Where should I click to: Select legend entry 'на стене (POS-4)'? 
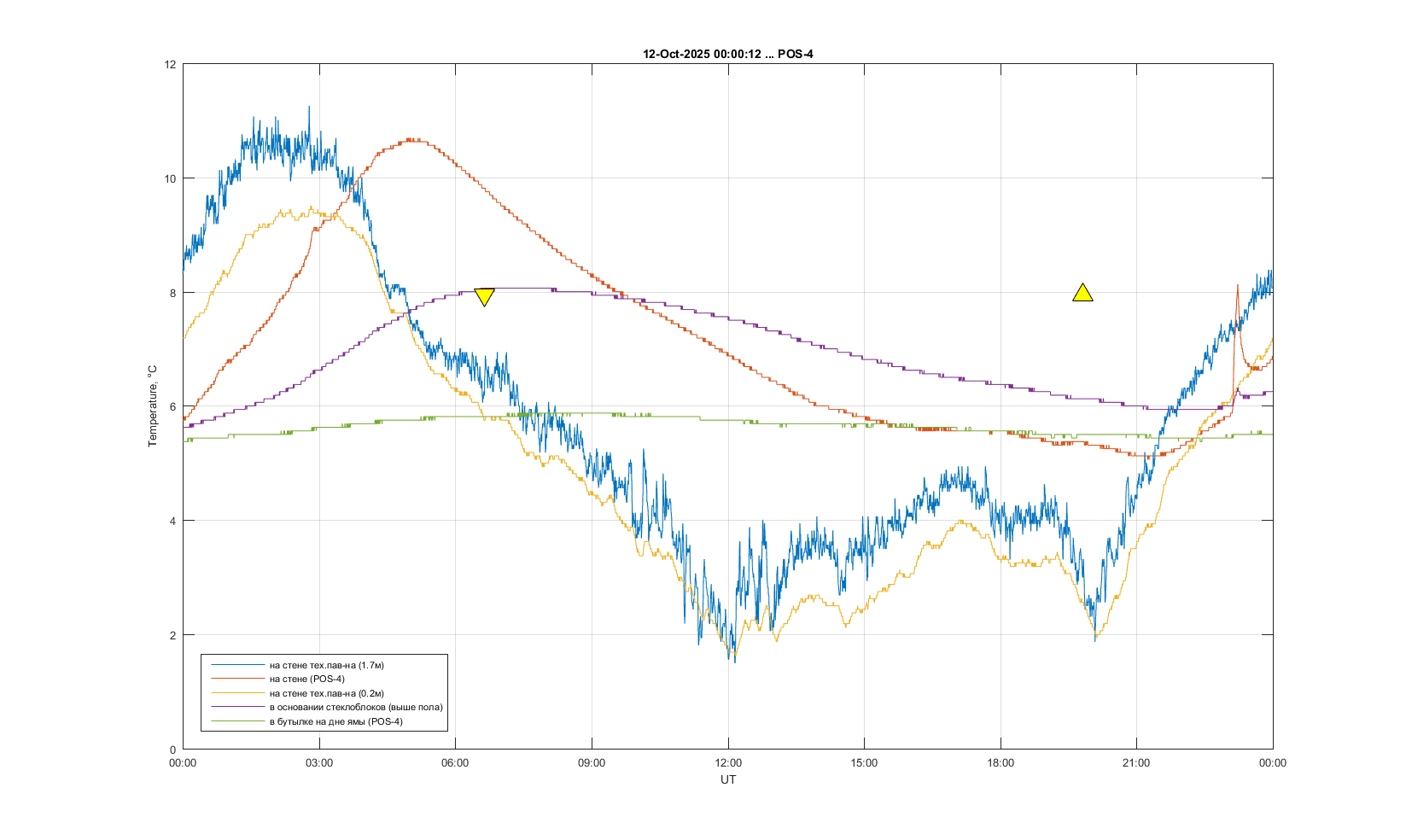(306, 680)
